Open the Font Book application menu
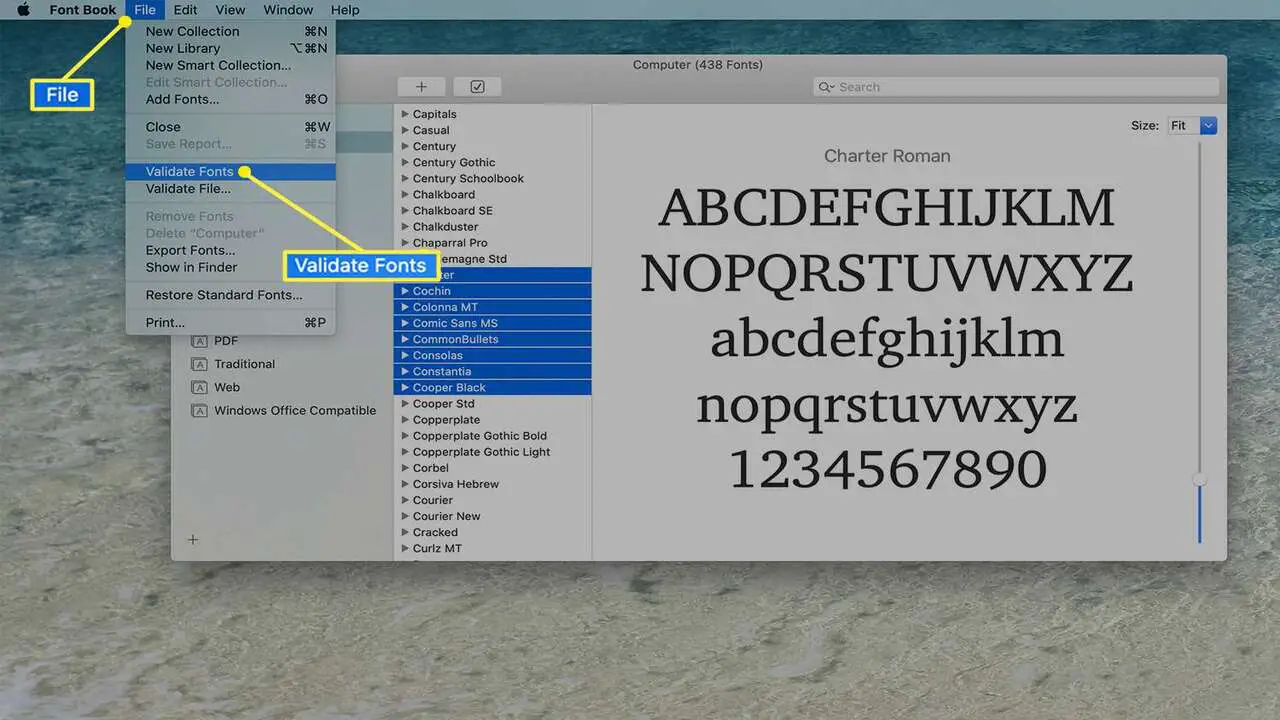 coord(83,10)
